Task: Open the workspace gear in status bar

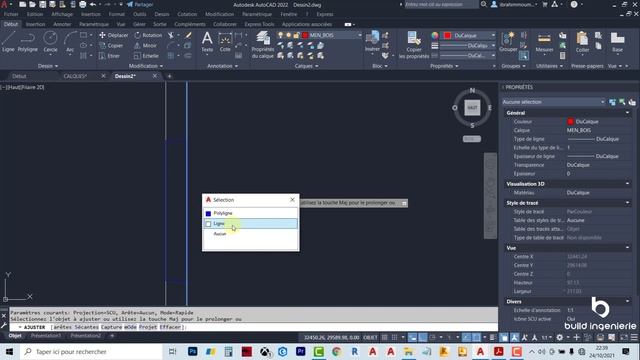Action: coord(560,337)
